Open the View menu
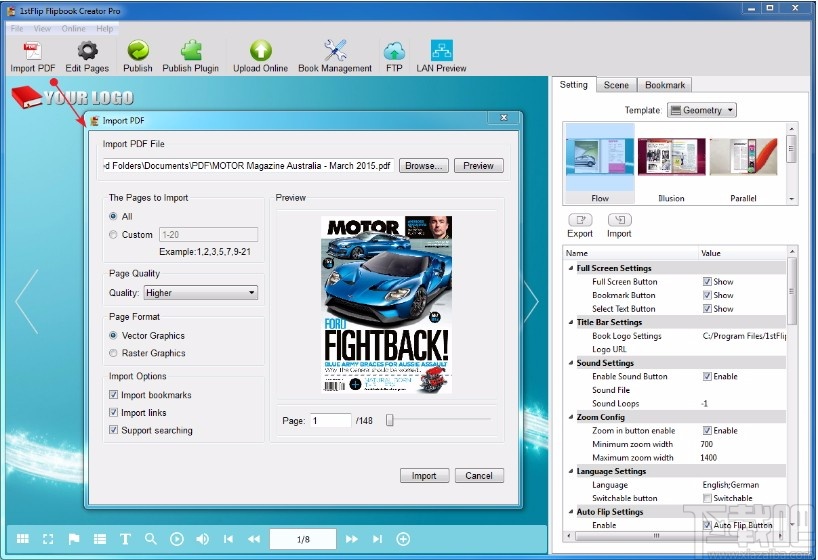Image resolution: width=818 pixels, height=560 pixels. click(42, 28)
